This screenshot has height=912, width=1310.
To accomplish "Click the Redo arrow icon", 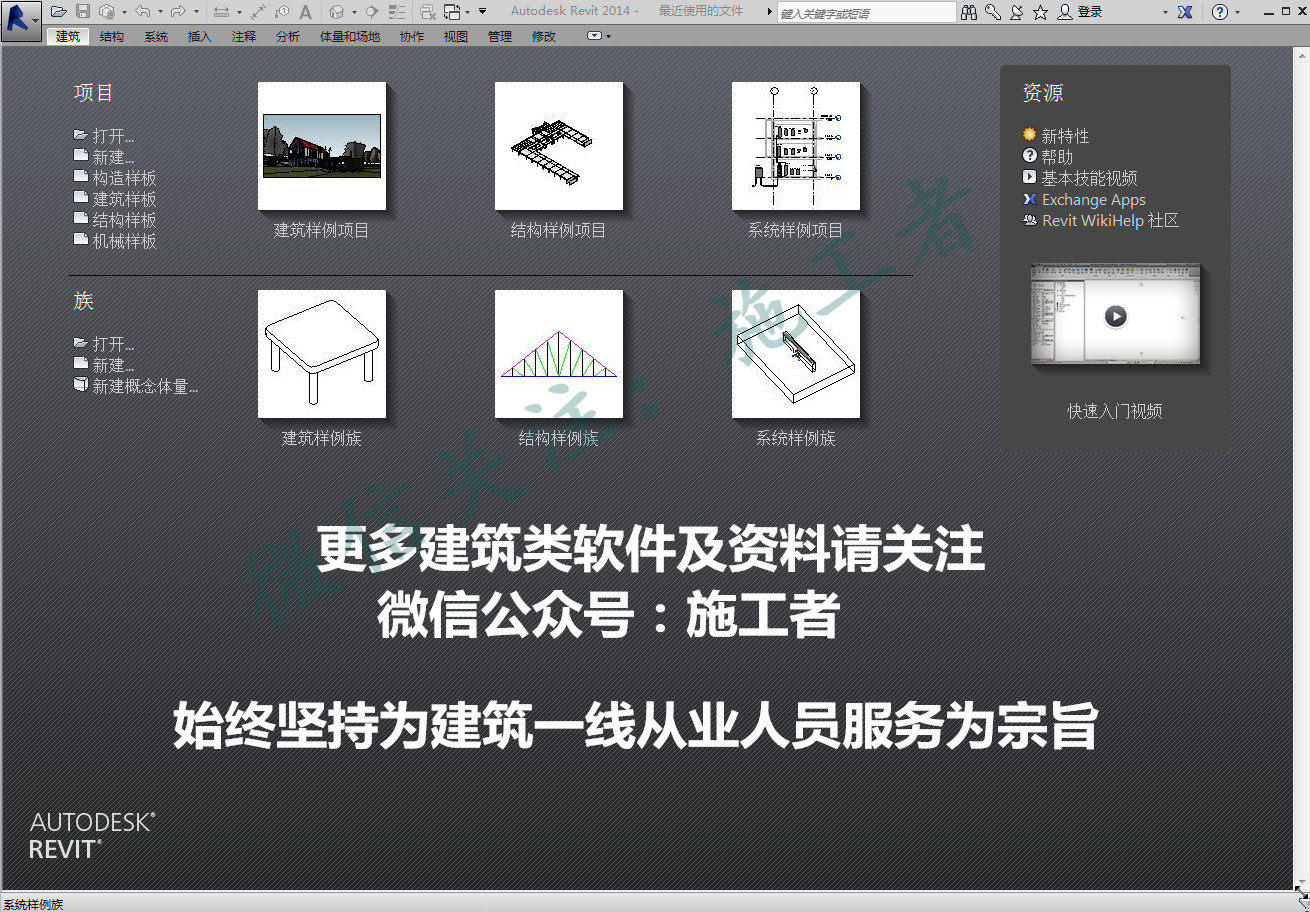I will point(178,11).
